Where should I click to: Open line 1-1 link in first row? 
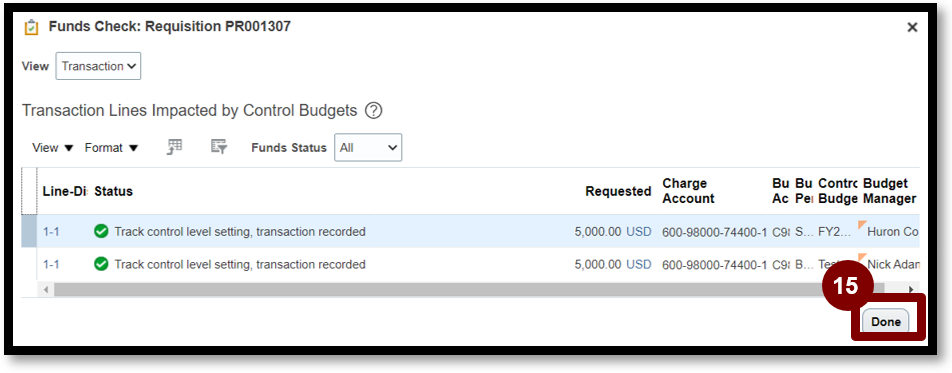pos(51,231)
